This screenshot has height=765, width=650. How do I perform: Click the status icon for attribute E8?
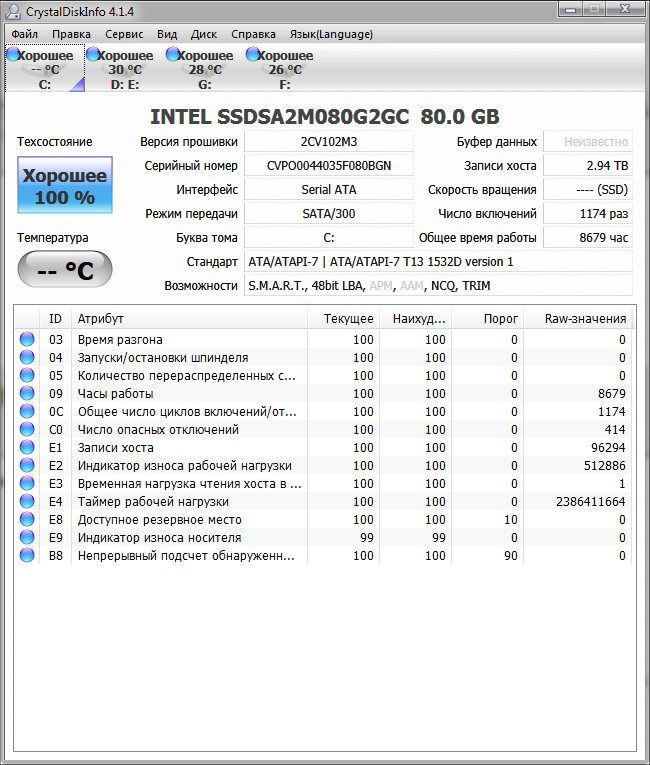[x=27, y=520]
